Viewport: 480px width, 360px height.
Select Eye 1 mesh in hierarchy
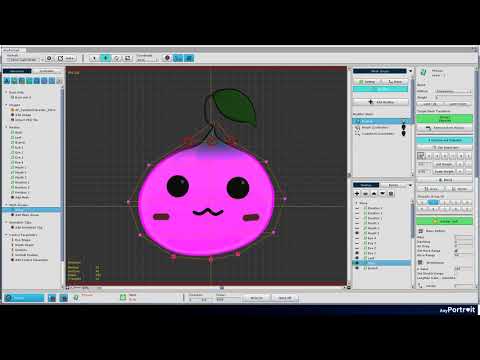point(19,147)
